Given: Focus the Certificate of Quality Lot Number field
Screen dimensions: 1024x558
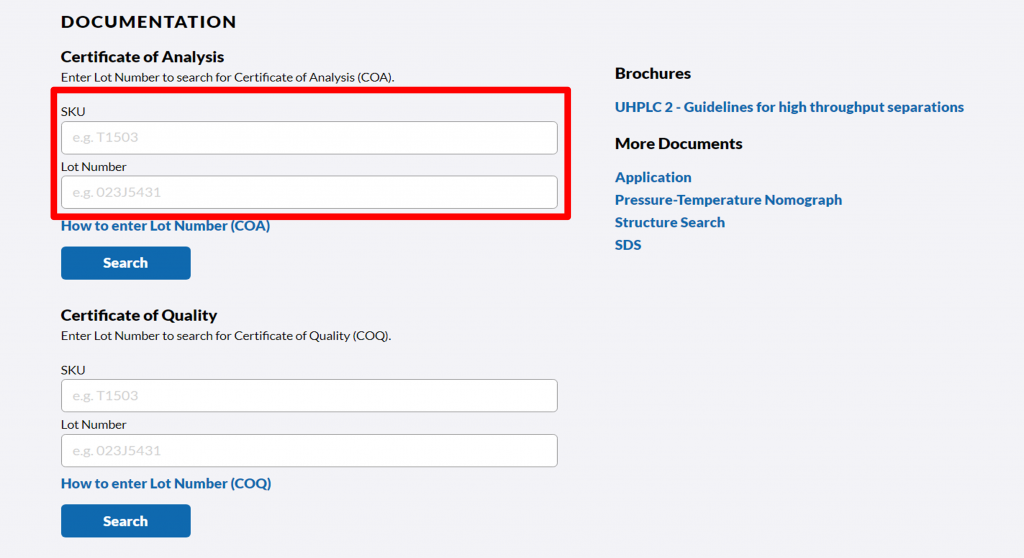Looking at the screenshot, I should click(309, 450).
